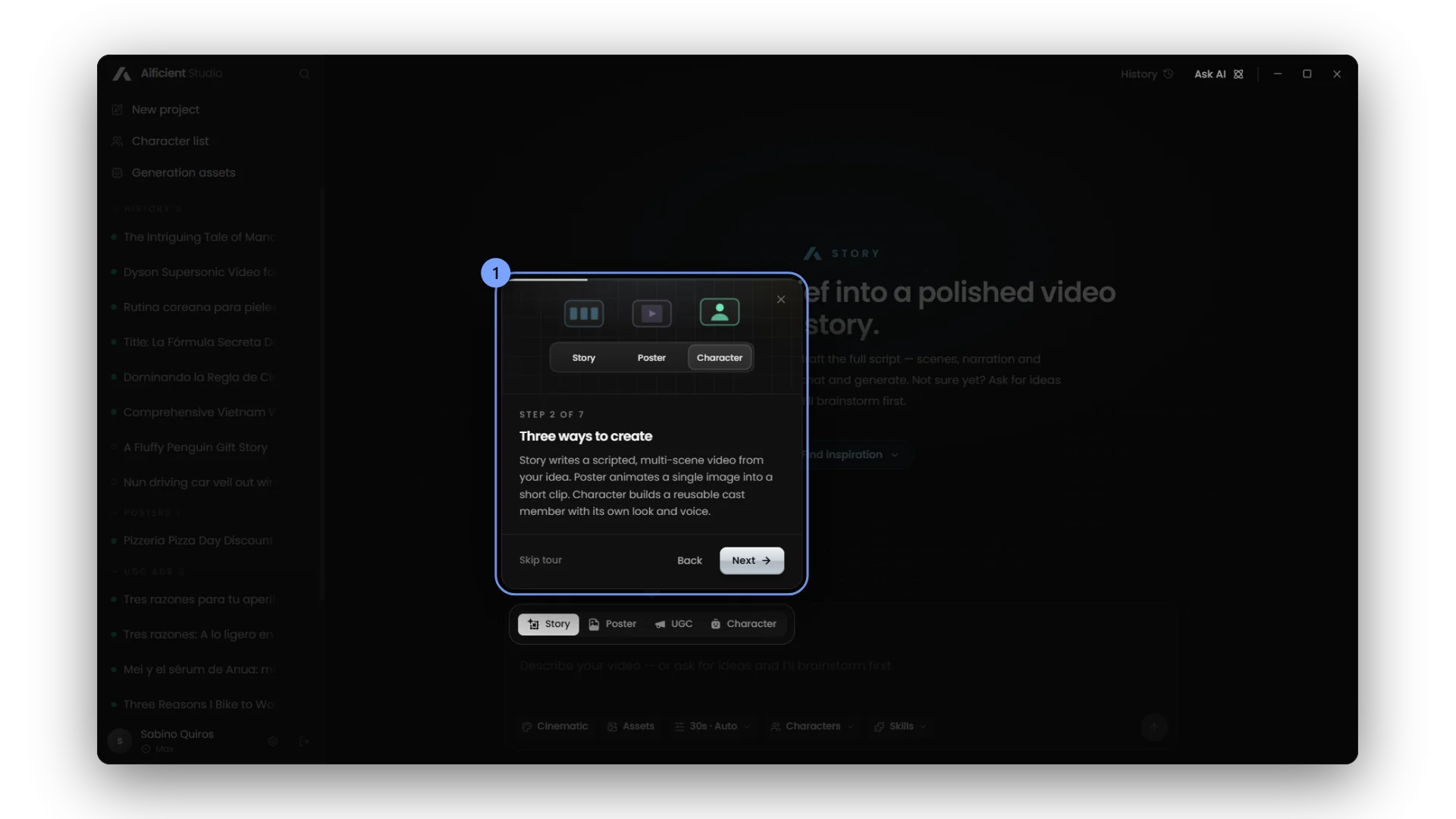Image resolution: width=1456 pixels, height=819 pixels.
Task: Select the Character segment in tour card
Action: coord(720,358)
